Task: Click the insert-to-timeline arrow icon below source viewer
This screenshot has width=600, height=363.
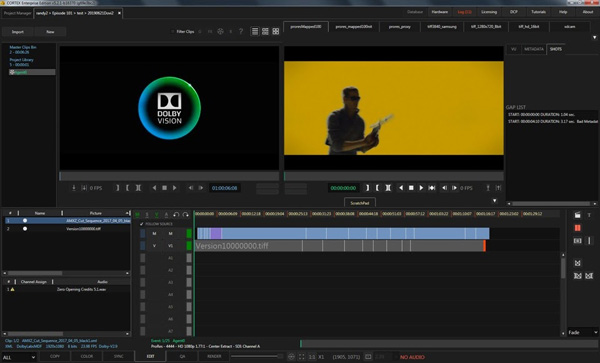Action: (74, 188)
